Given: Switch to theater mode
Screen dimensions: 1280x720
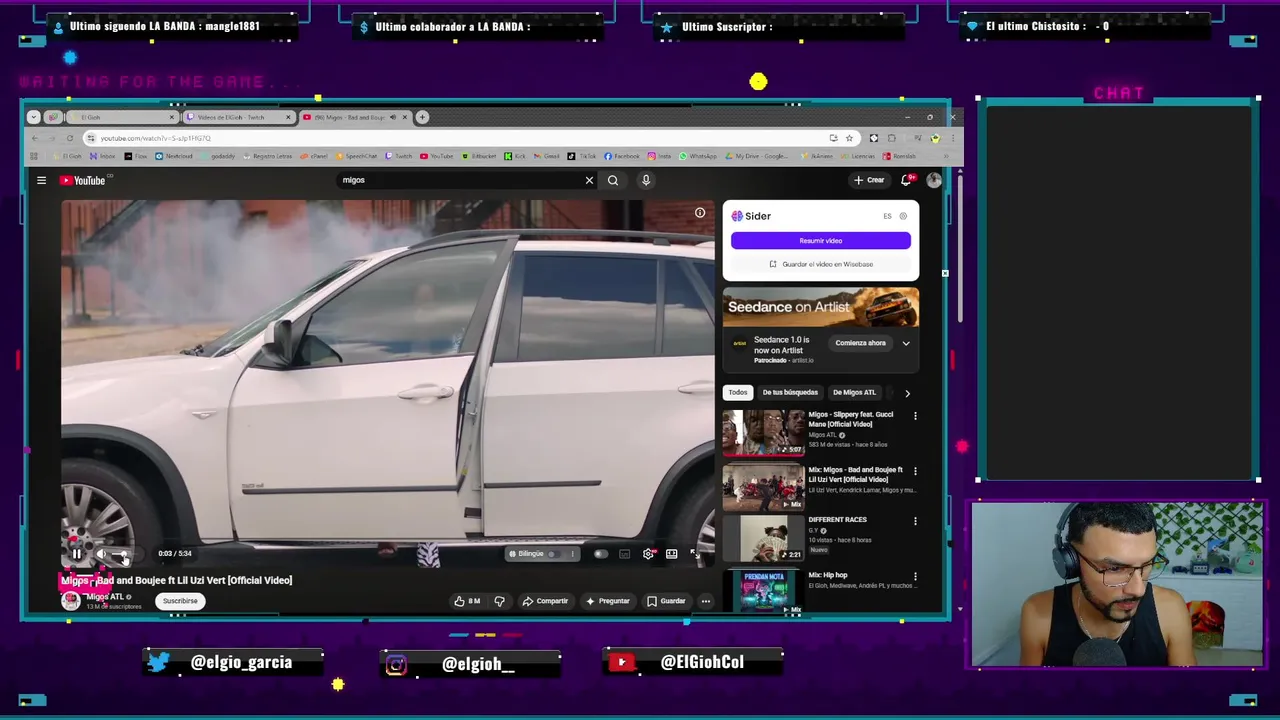Looking at the screenshot, I should point(672,554).
